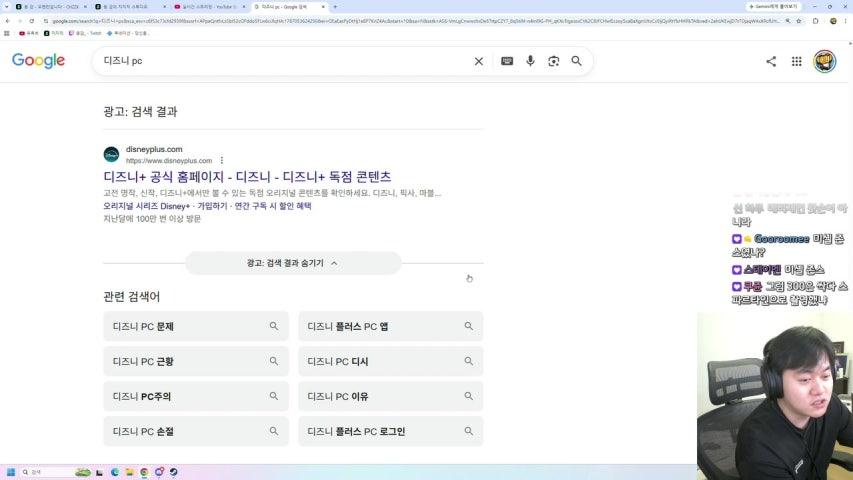Search related term 디즈니 PC 문제

[196, 326]
